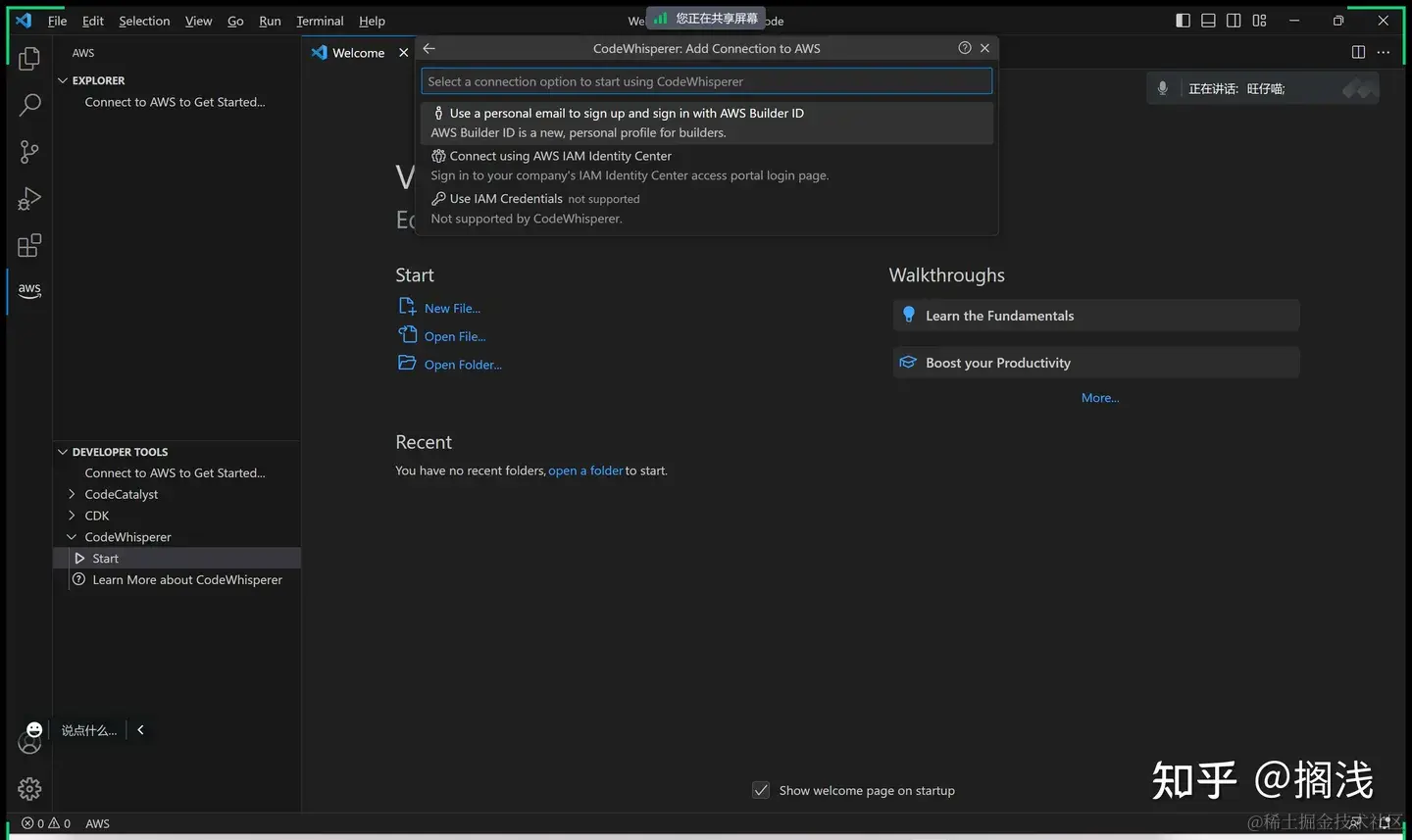Split the editor to the right
This screenshot has height=840, width=1412.
click(1358, 53)
